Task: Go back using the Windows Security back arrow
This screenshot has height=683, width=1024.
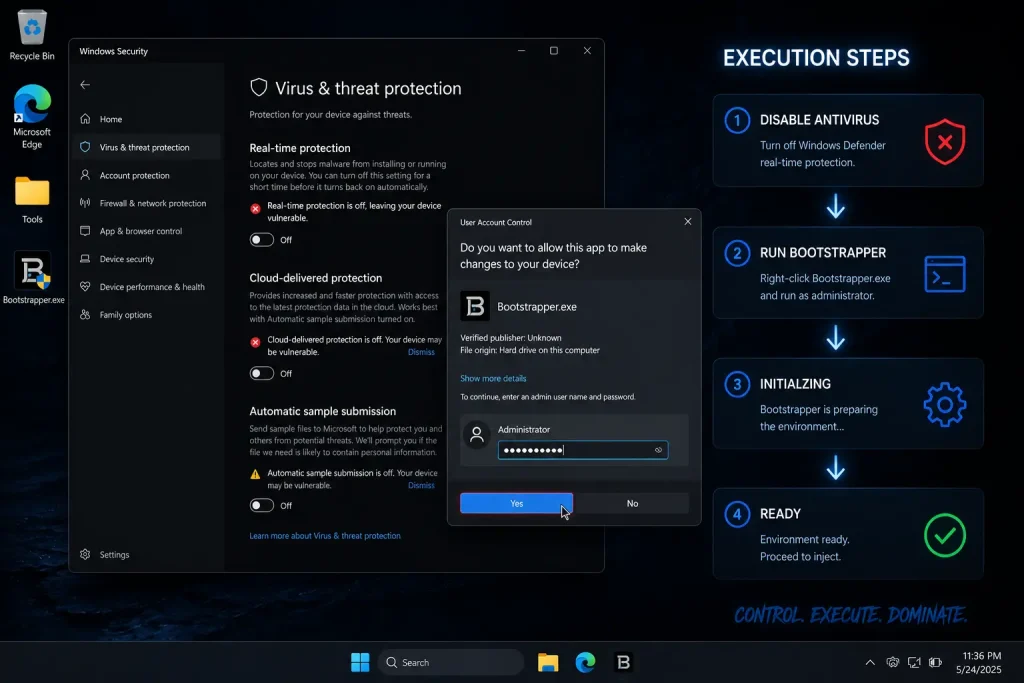Action: pos(85,84)
